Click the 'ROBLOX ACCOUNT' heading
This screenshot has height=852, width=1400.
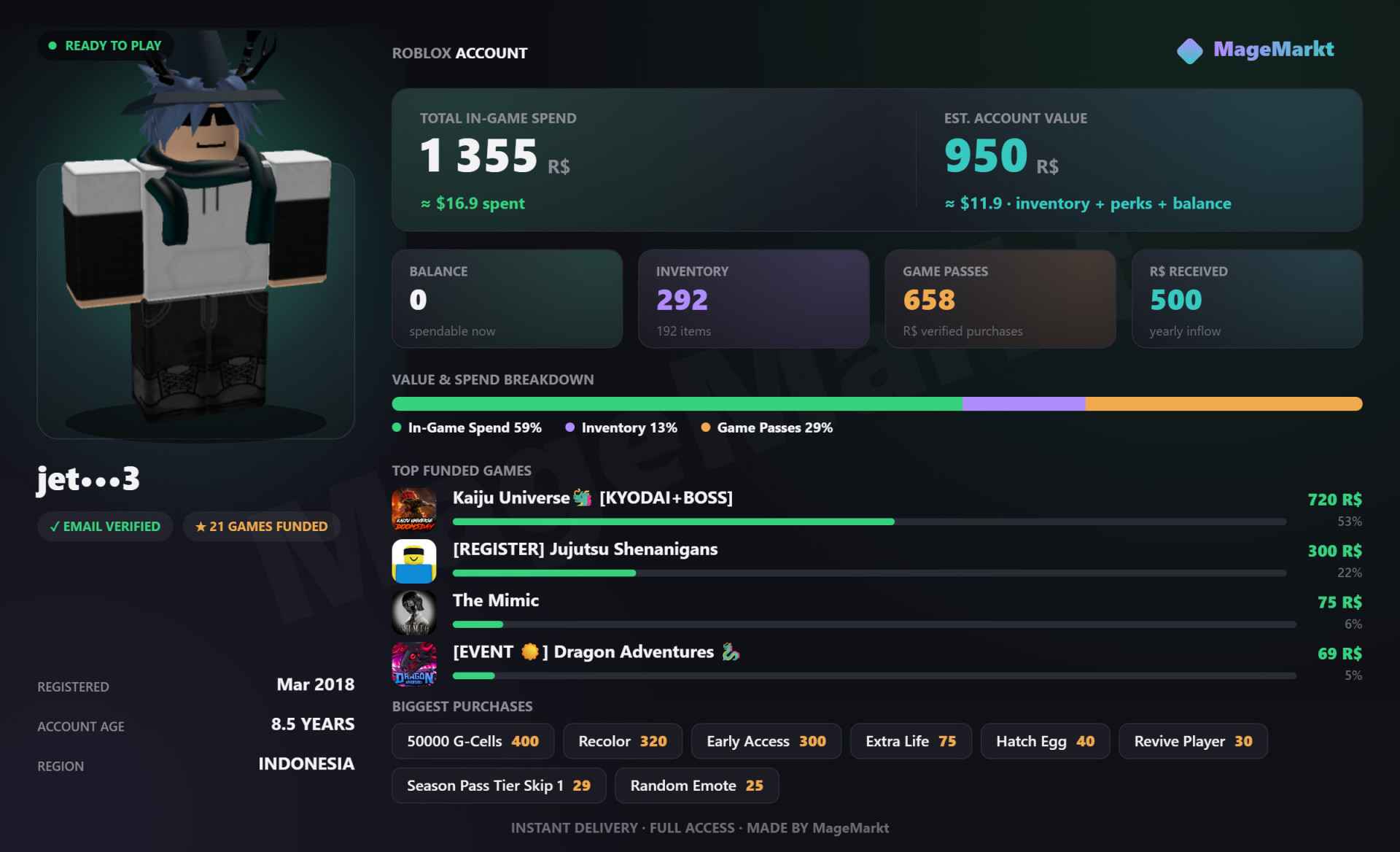click(x=460, y=53)
